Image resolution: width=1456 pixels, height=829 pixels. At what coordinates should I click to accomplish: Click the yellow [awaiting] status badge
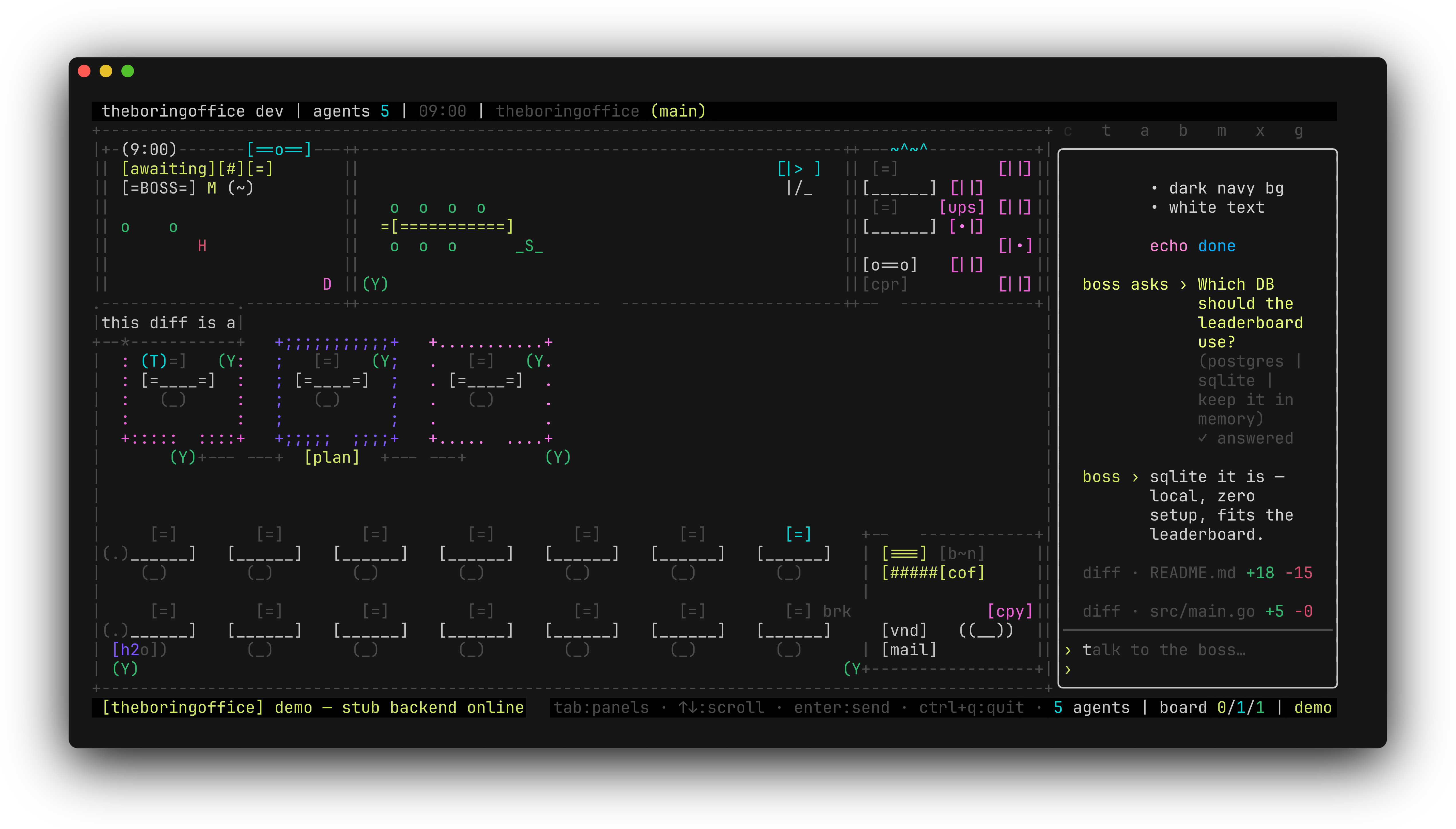point(169,169)
